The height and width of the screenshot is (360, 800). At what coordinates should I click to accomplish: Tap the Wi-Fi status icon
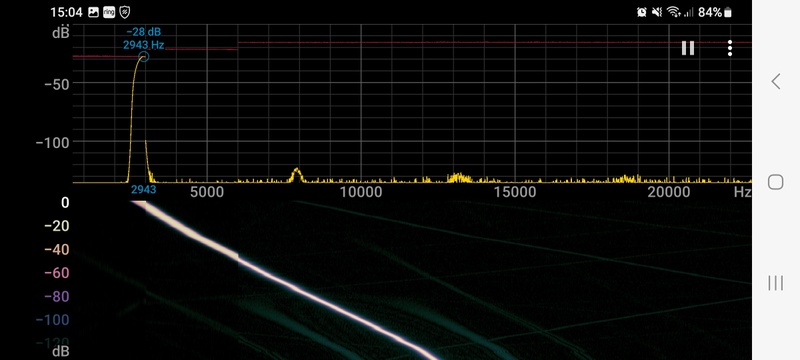click(x=674, y=12)
